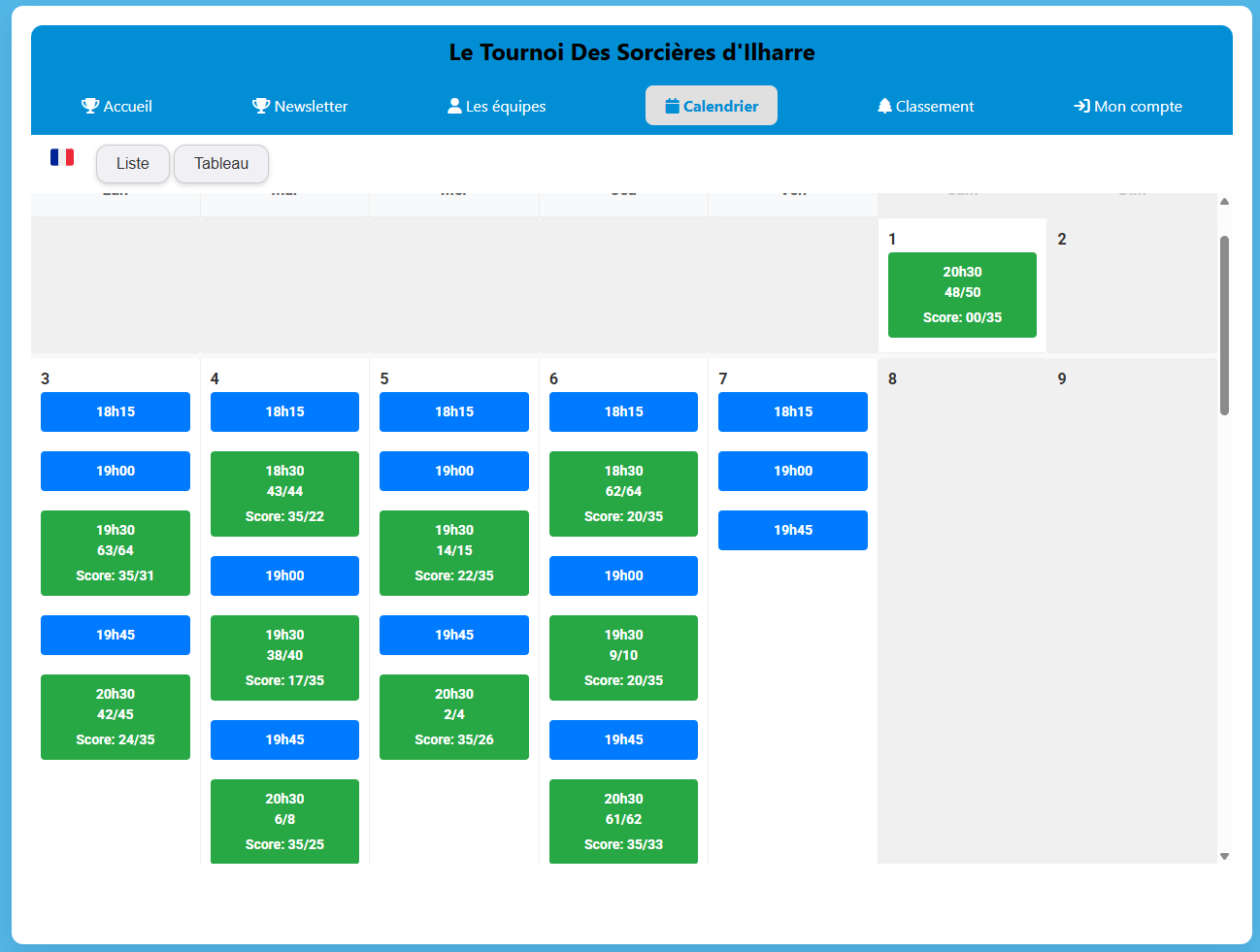Click the calendar icon in Calendrier tab

coord(672,106)
